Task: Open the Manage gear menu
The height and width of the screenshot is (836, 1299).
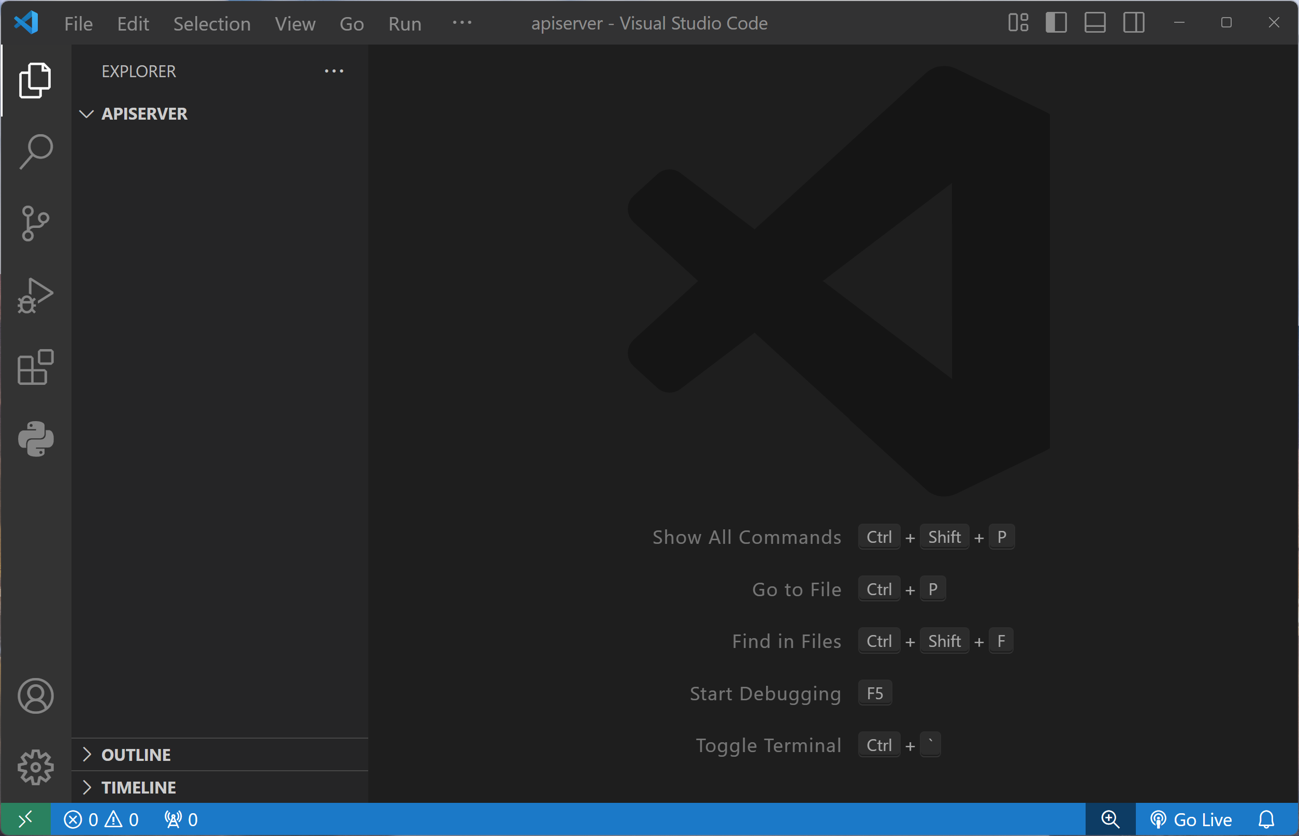Action: point(35,767)
